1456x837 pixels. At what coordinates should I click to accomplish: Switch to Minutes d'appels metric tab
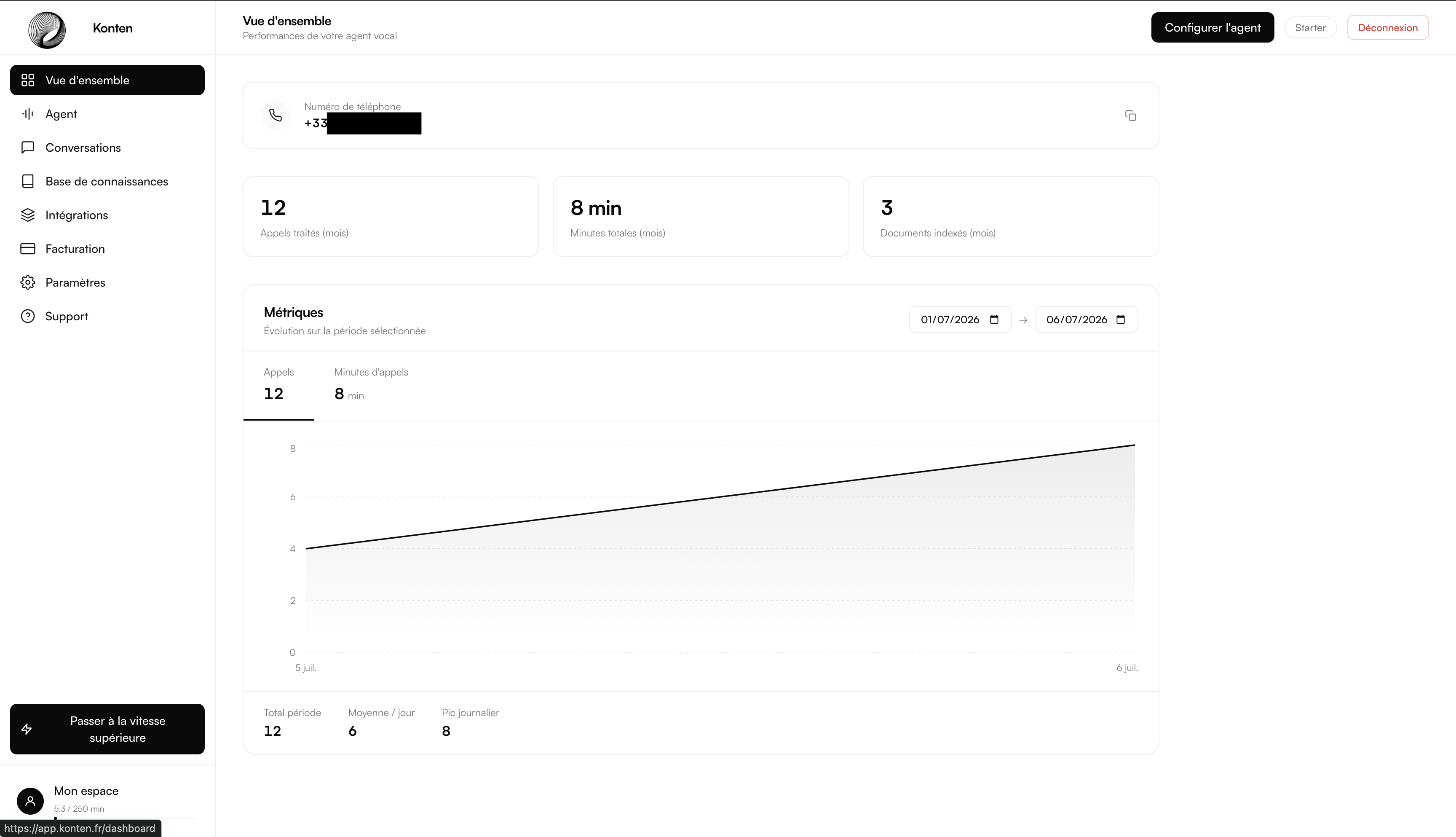coord(371,386)
